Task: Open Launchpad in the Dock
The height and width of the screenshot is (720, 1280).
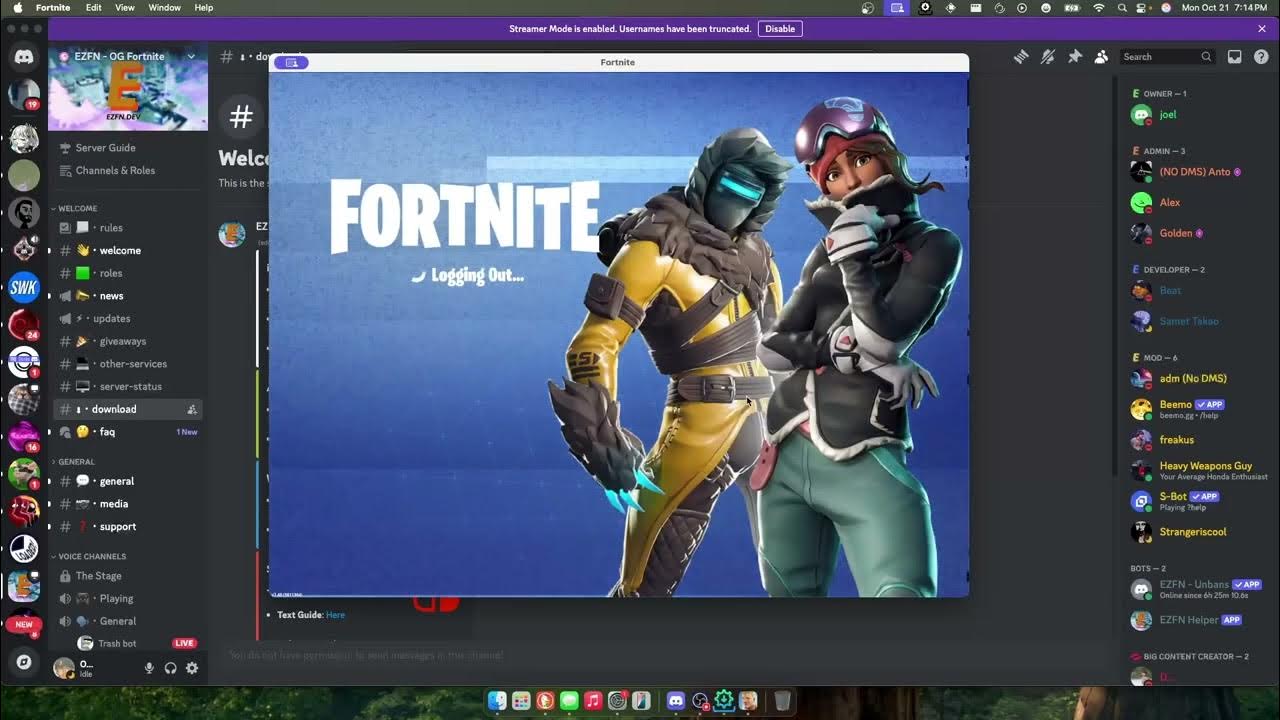Action: (521, 701)
